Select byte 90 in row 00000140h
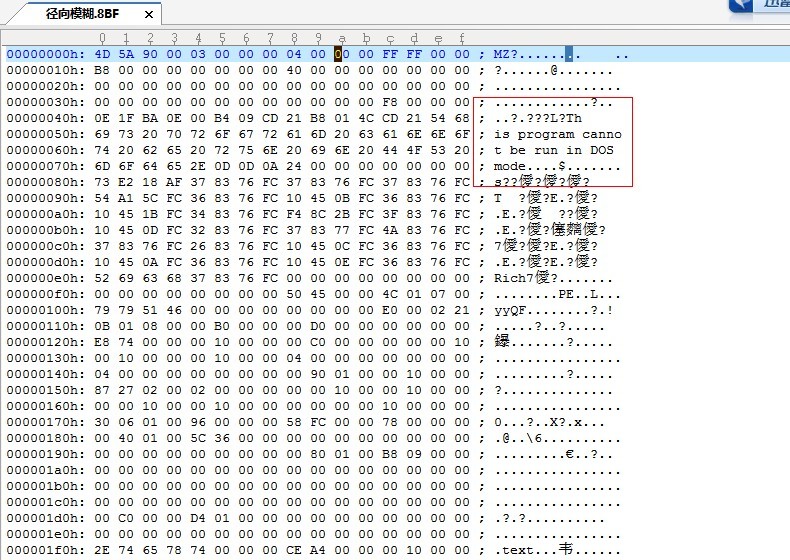Image resolution: width=790 pixels, height=560 pixels. [318, 375]
